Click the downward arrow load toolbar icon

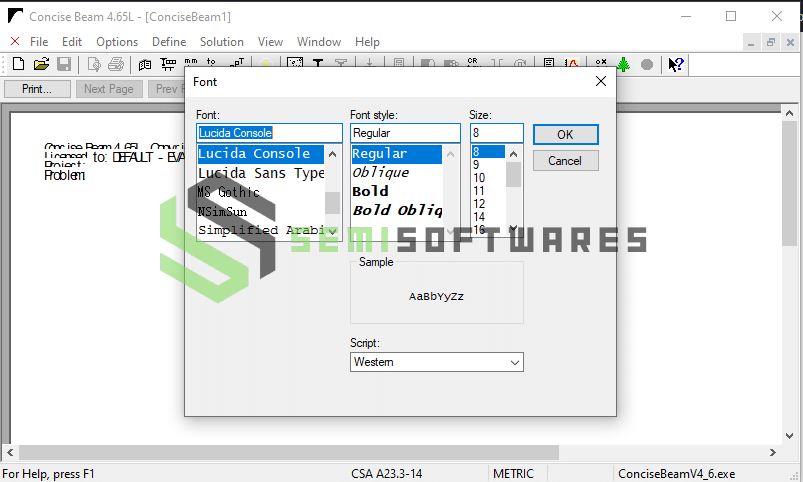(369, 63)
